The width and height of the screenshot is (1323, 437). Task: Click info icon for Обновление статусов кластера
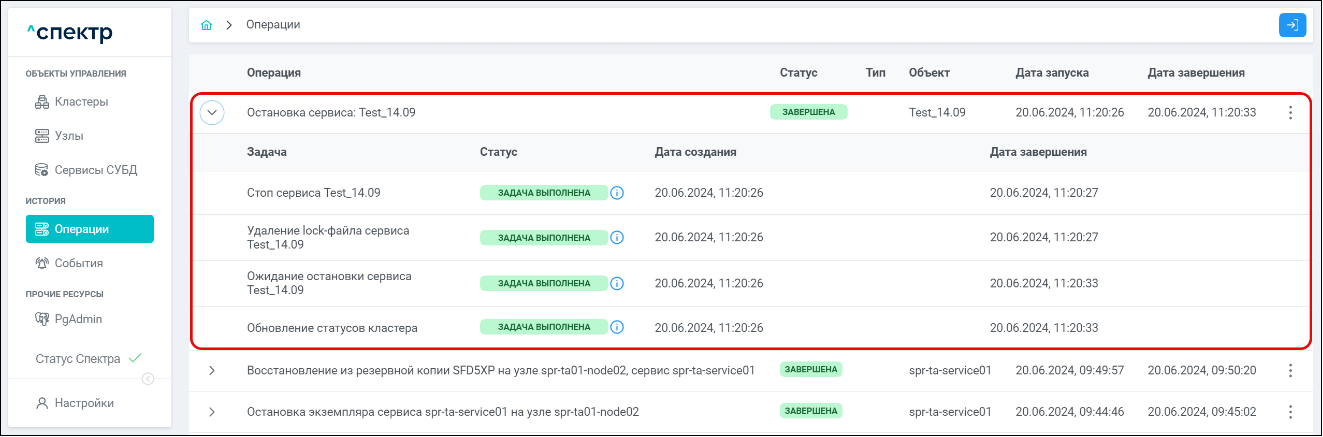point(617,327)
